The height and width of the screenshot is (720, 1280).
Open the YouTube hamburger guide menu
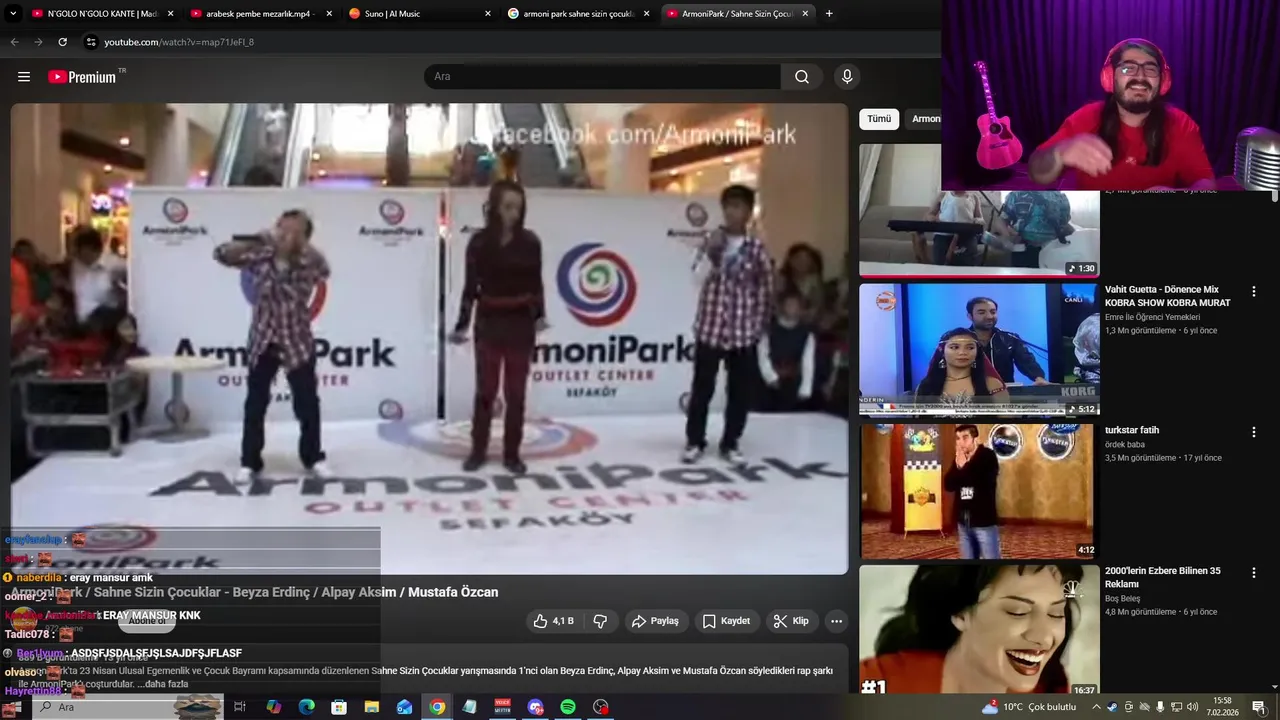(24, 77)
